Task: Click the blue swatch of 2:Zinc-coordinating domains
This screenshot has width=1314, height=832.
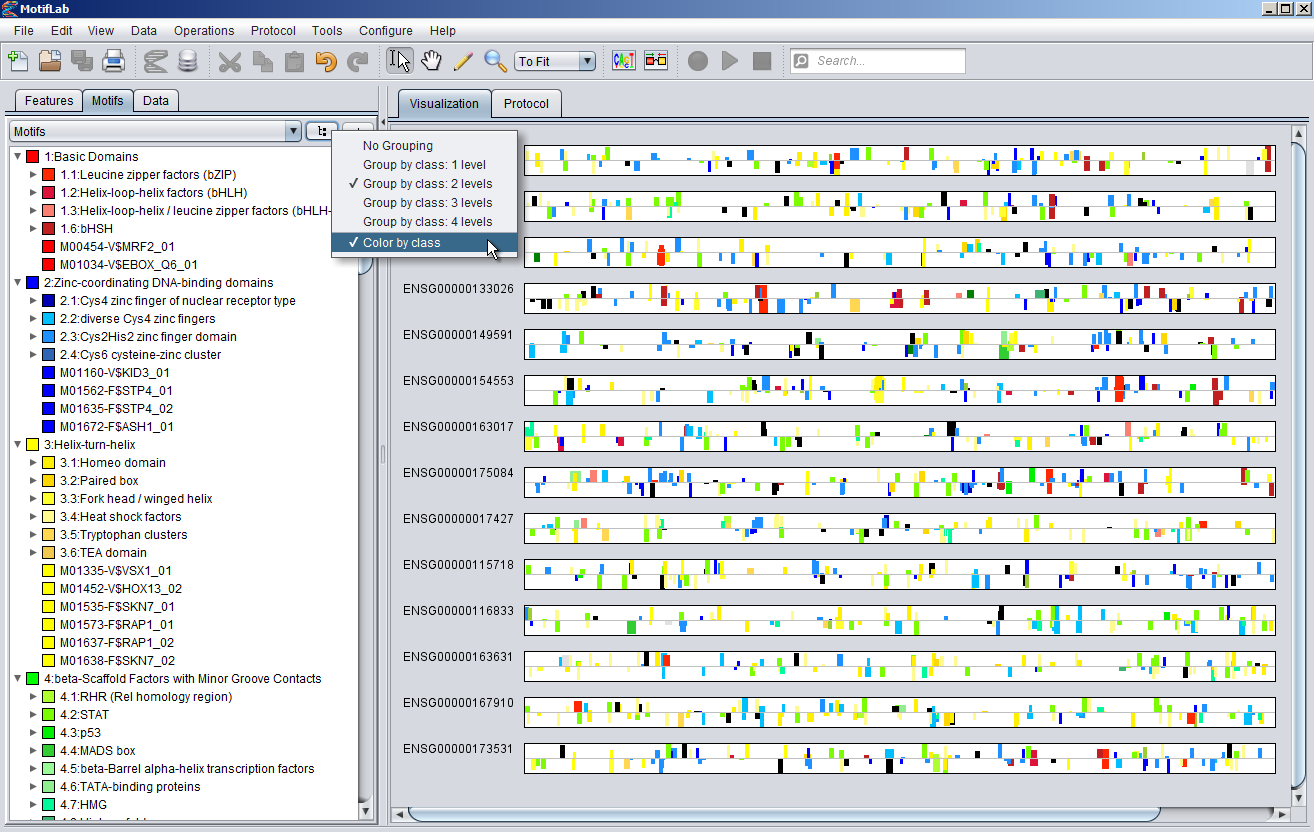Action: tap(32, 283)
